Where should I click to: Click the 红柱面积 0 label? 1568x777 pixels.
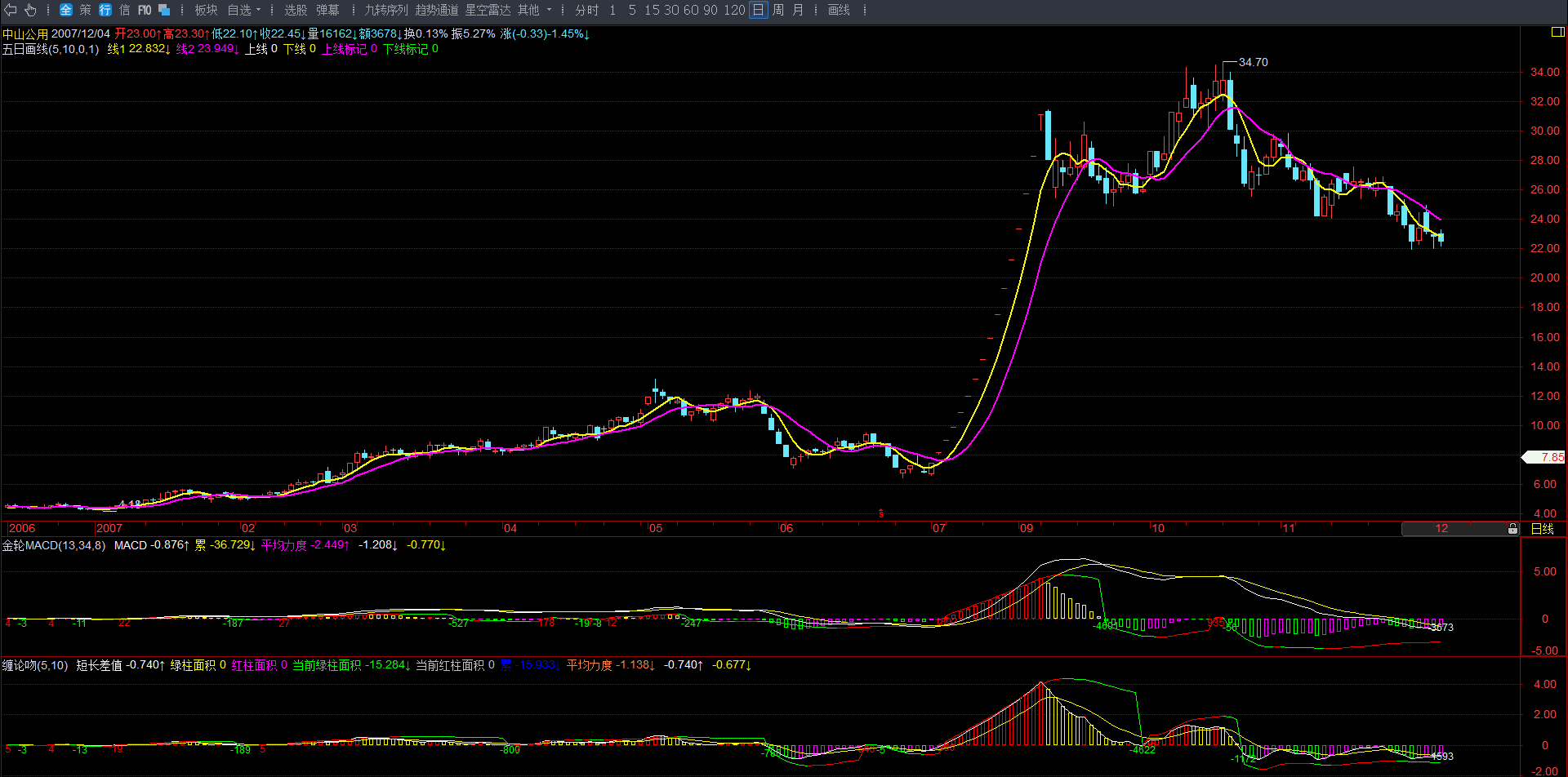[x=259, y=665]
